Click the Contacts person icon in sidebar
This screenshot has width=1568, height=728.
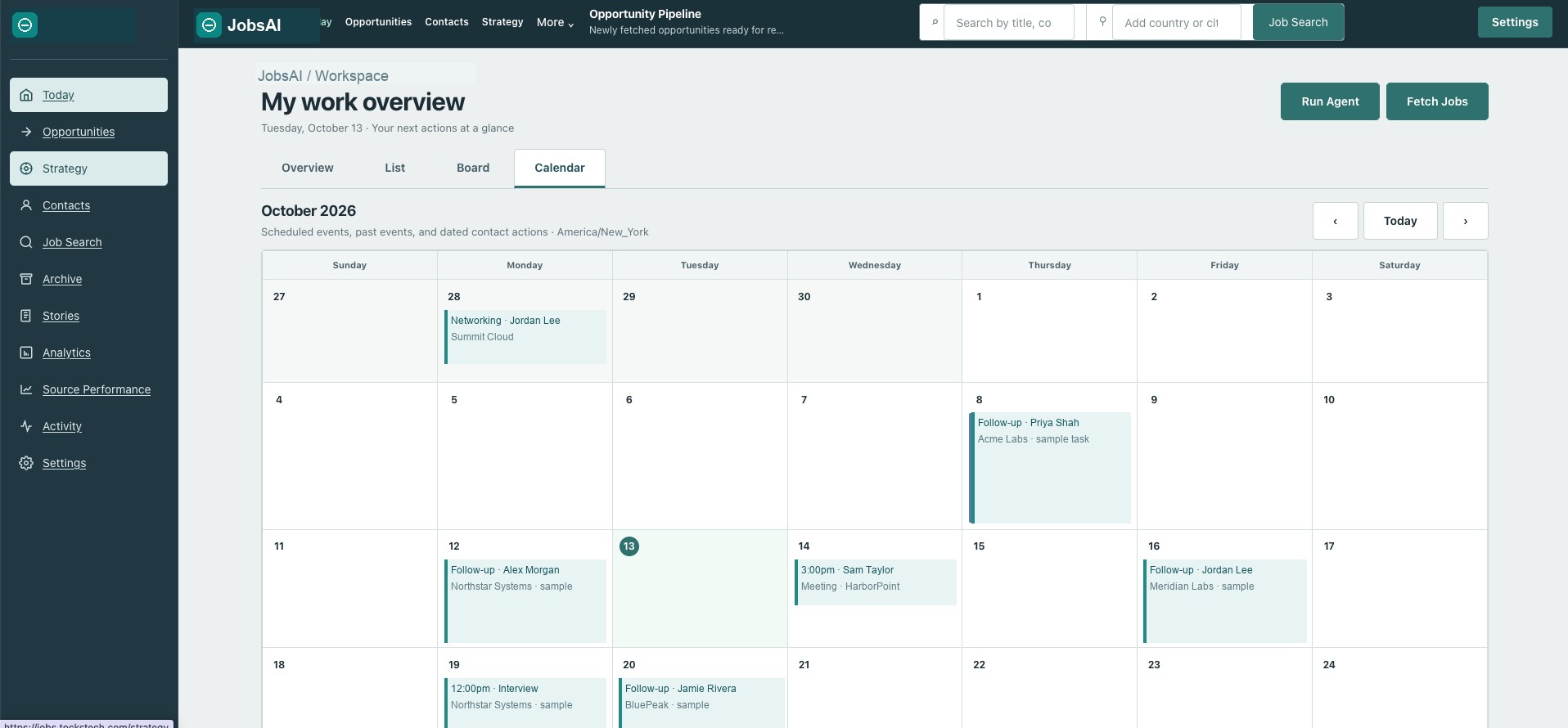click(x=26, y=205)
